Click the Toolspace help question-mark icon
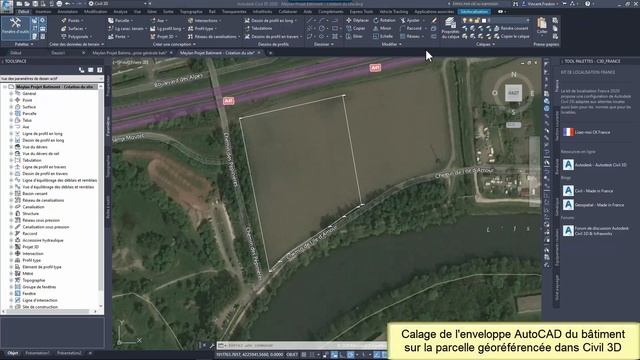Image resolution: width=640 pixels, height=360 pixels. 100,70
